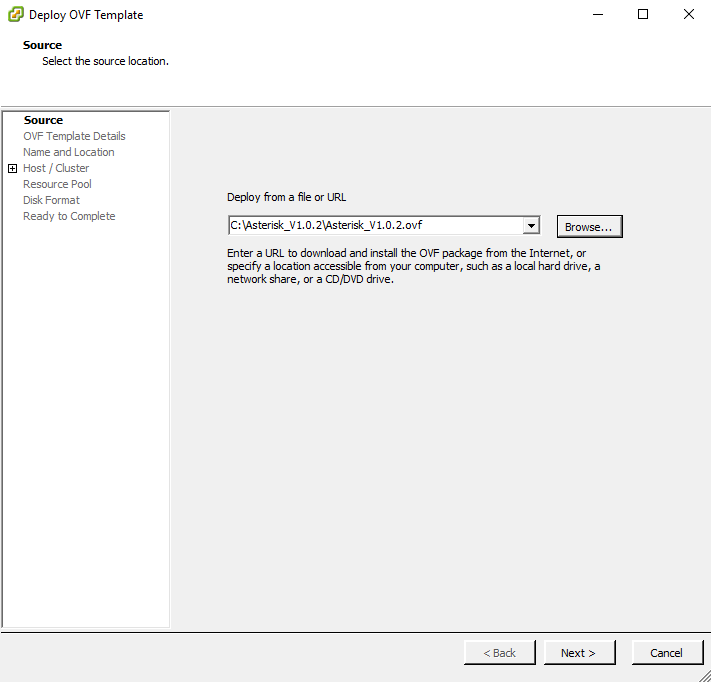711x682 pixels.
Task: Click the Cancel button
Action: click(x=667, y=653)
